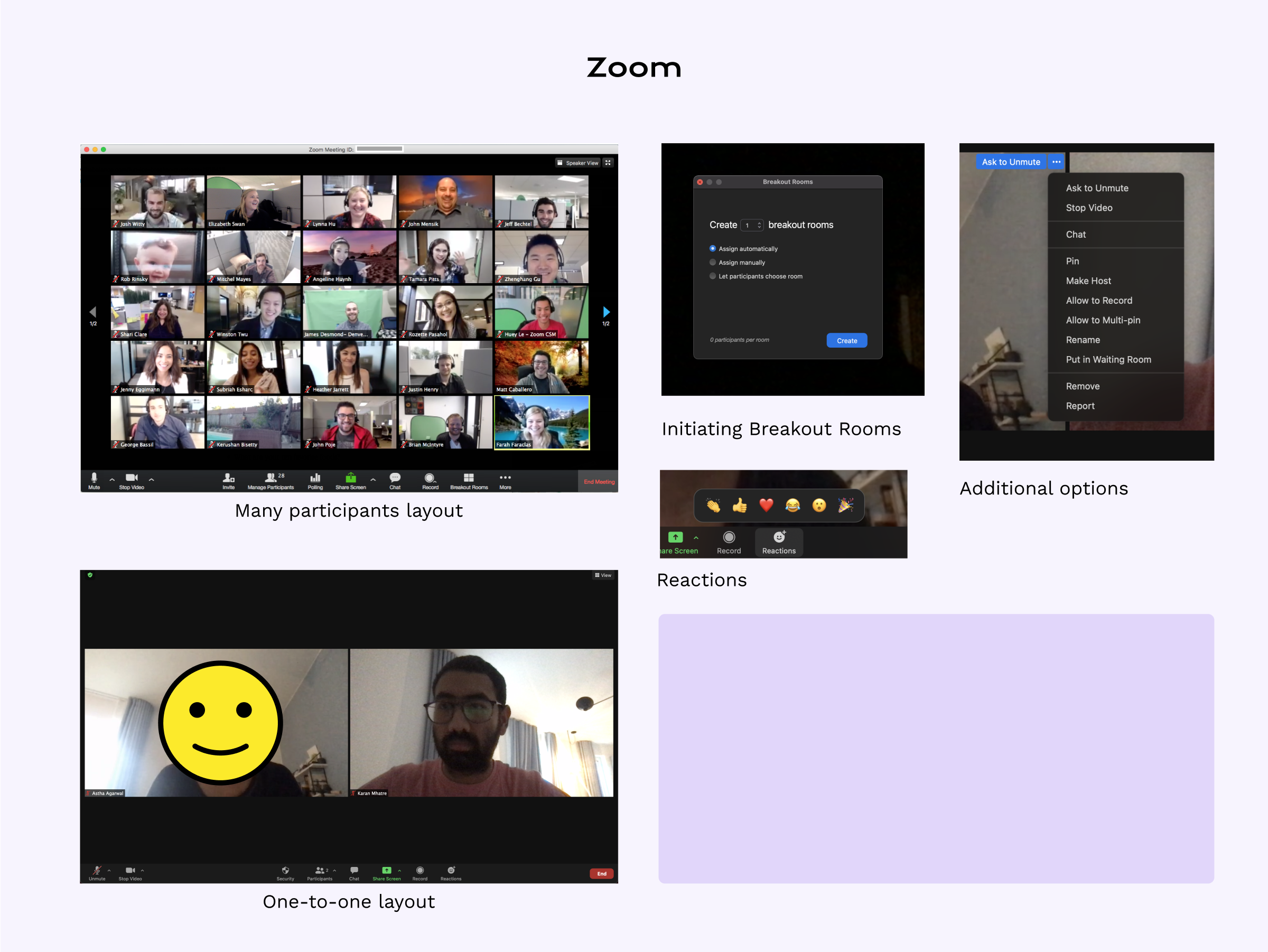
Task: Send the party popper reaction
Action: tap(845, 505)
